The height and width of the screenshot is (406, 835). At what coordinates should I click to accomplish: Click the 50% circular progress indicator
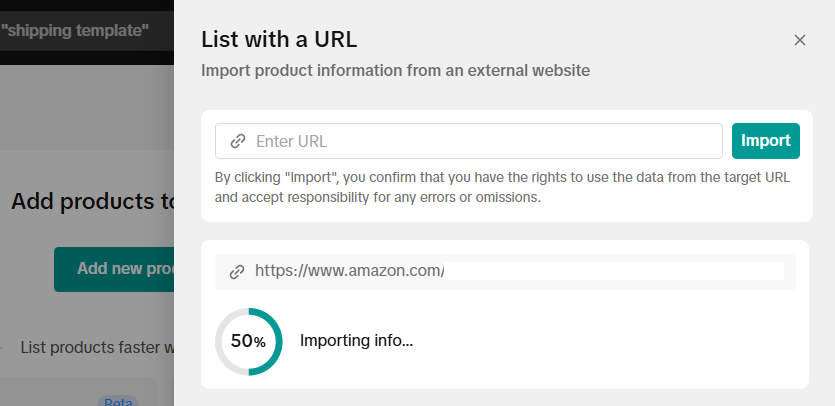coord(249,341)
